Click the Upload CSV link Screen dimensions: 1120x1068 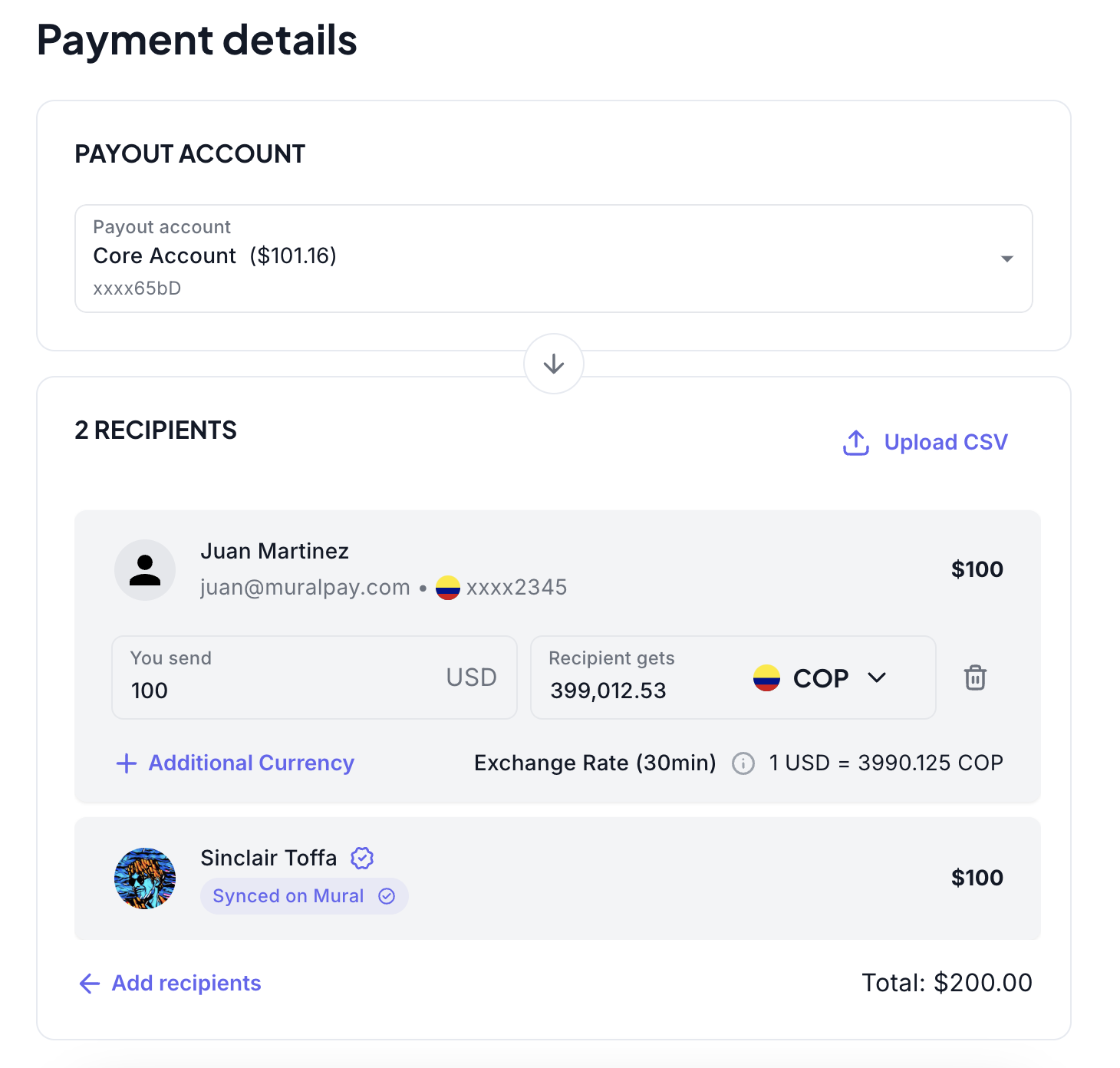945,443
